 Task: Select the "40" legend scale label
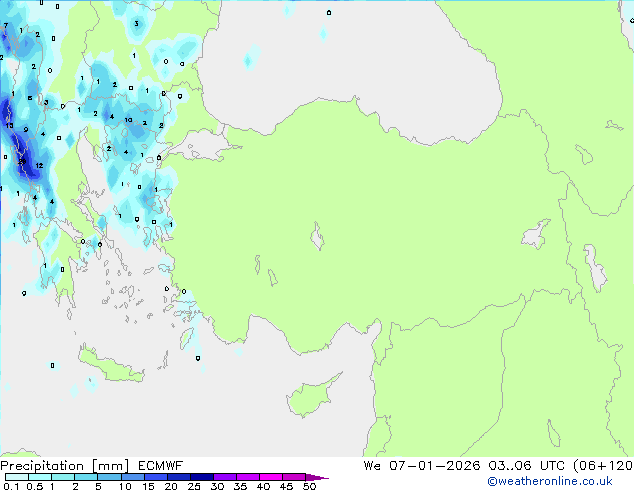263,486
